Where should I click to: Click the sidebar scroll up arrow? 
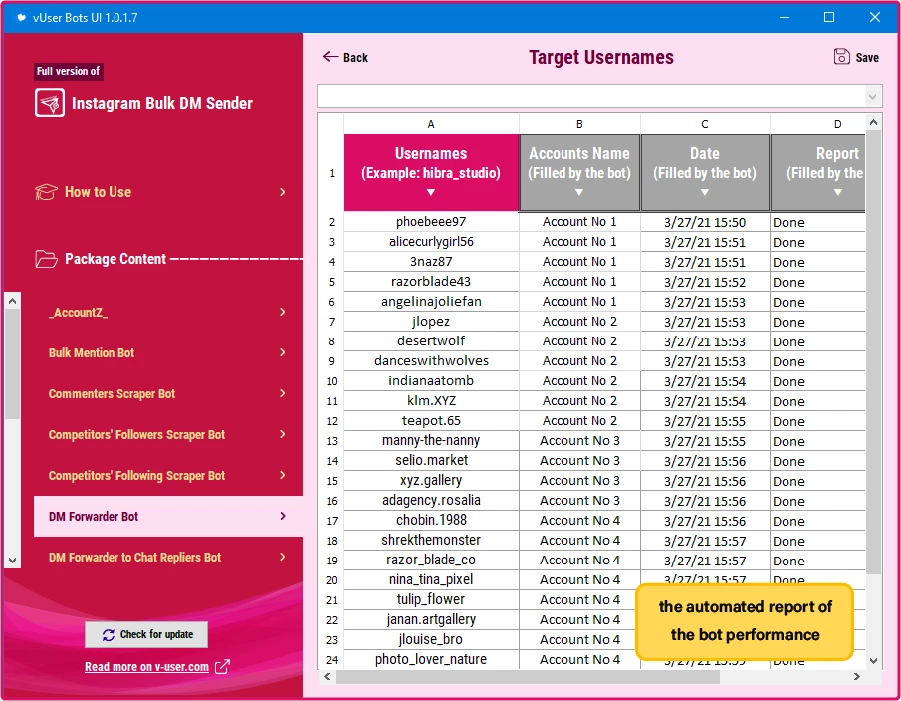coord(13,301)
